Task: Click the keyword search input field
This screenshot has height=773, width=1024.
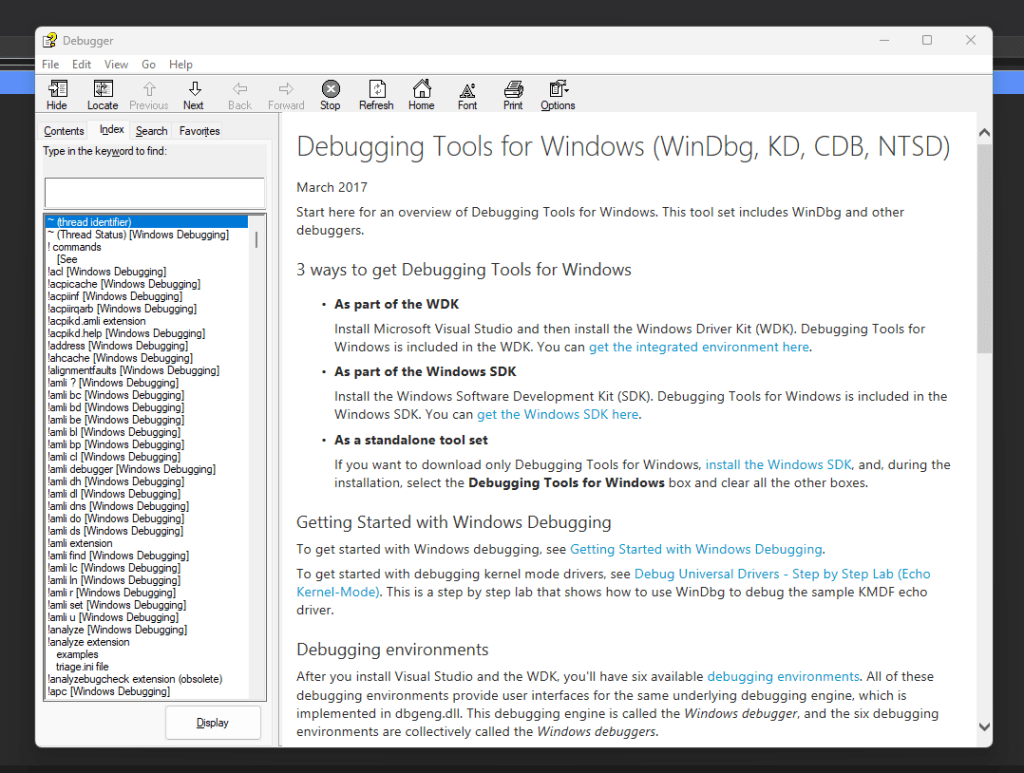Action: pyautogui.click(x=155, y=193)
